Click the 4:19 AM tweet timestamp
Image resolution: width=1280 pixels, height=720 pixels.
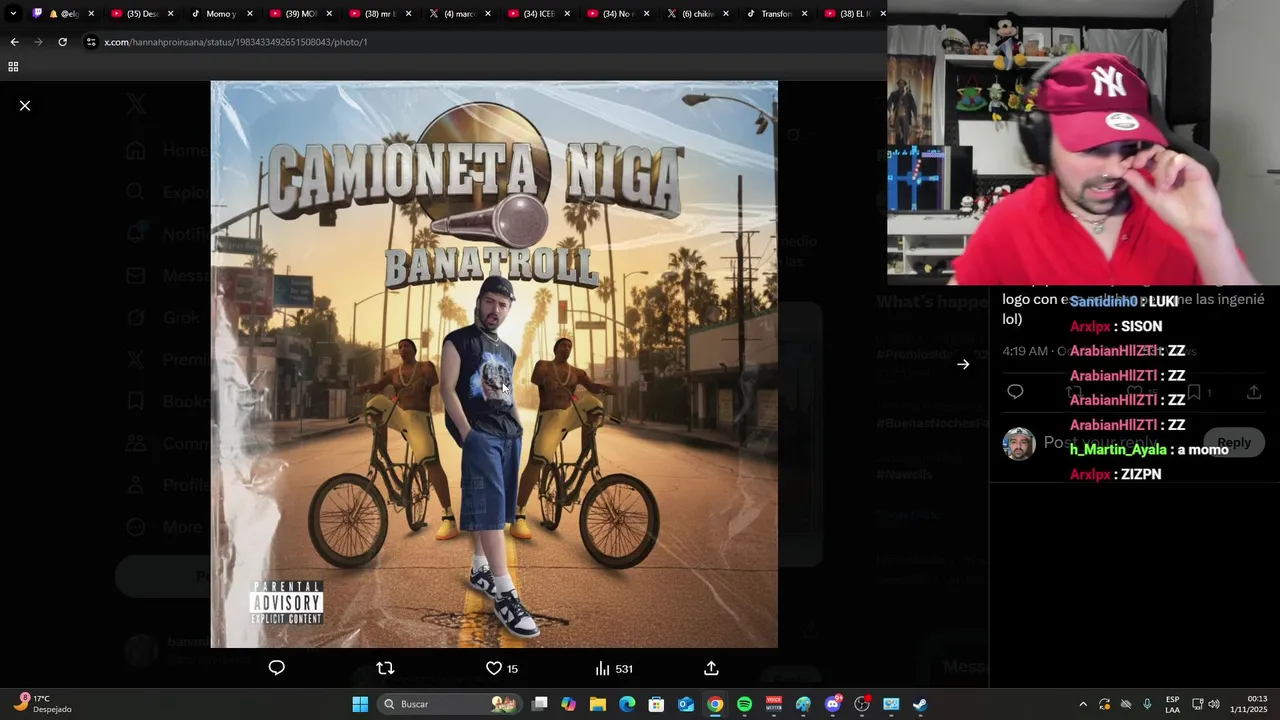(1025, 351)
